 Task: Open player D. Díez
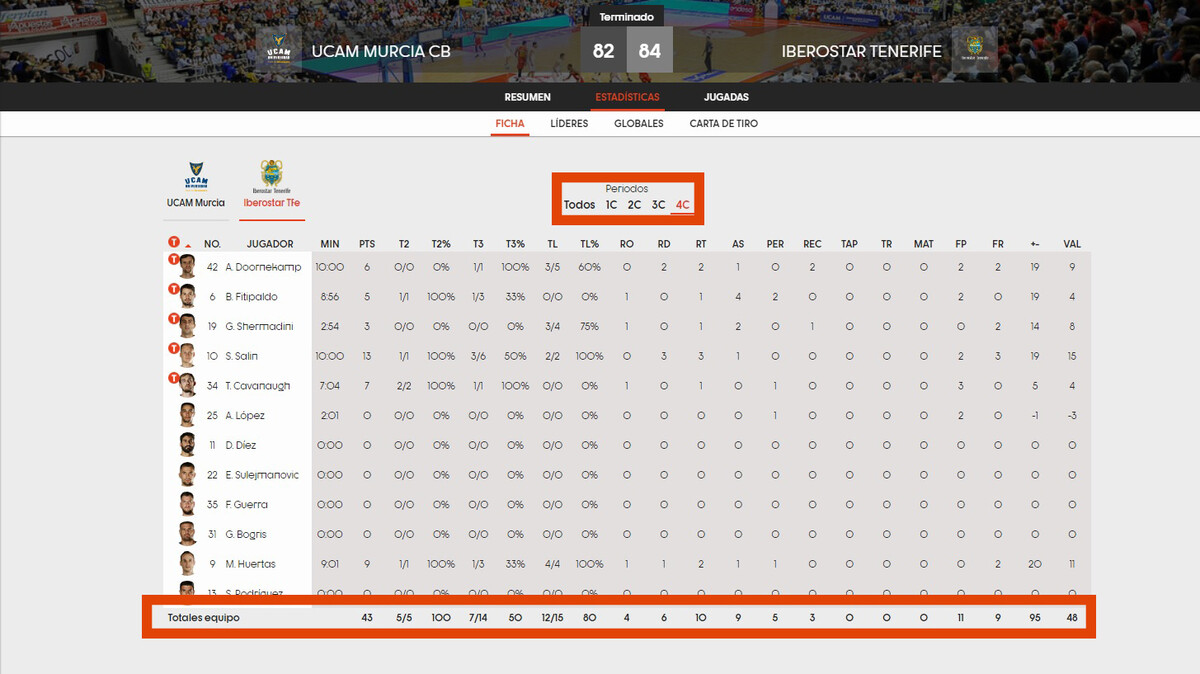(243, 445)
